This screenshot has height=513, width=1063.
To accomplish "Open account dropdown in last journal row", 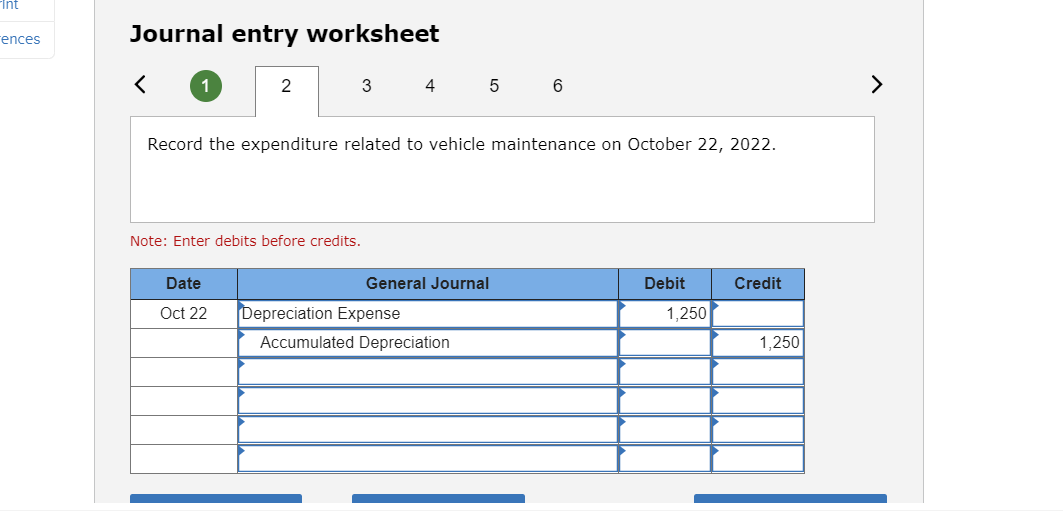I will pyautogui.click(x=428, y=458).
